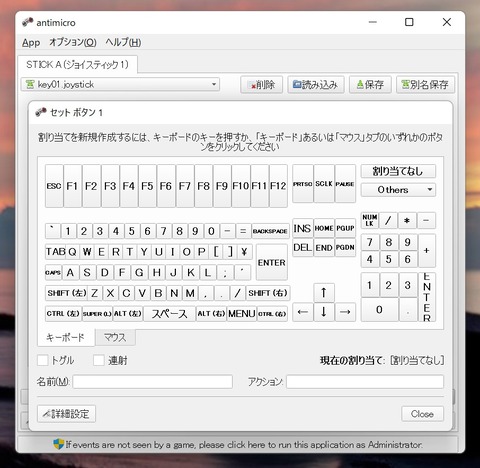Screen dimensions: 480x468
Task: Assign the CTRL (左) key
Action: pyautogui.click(x=63, y=314)
